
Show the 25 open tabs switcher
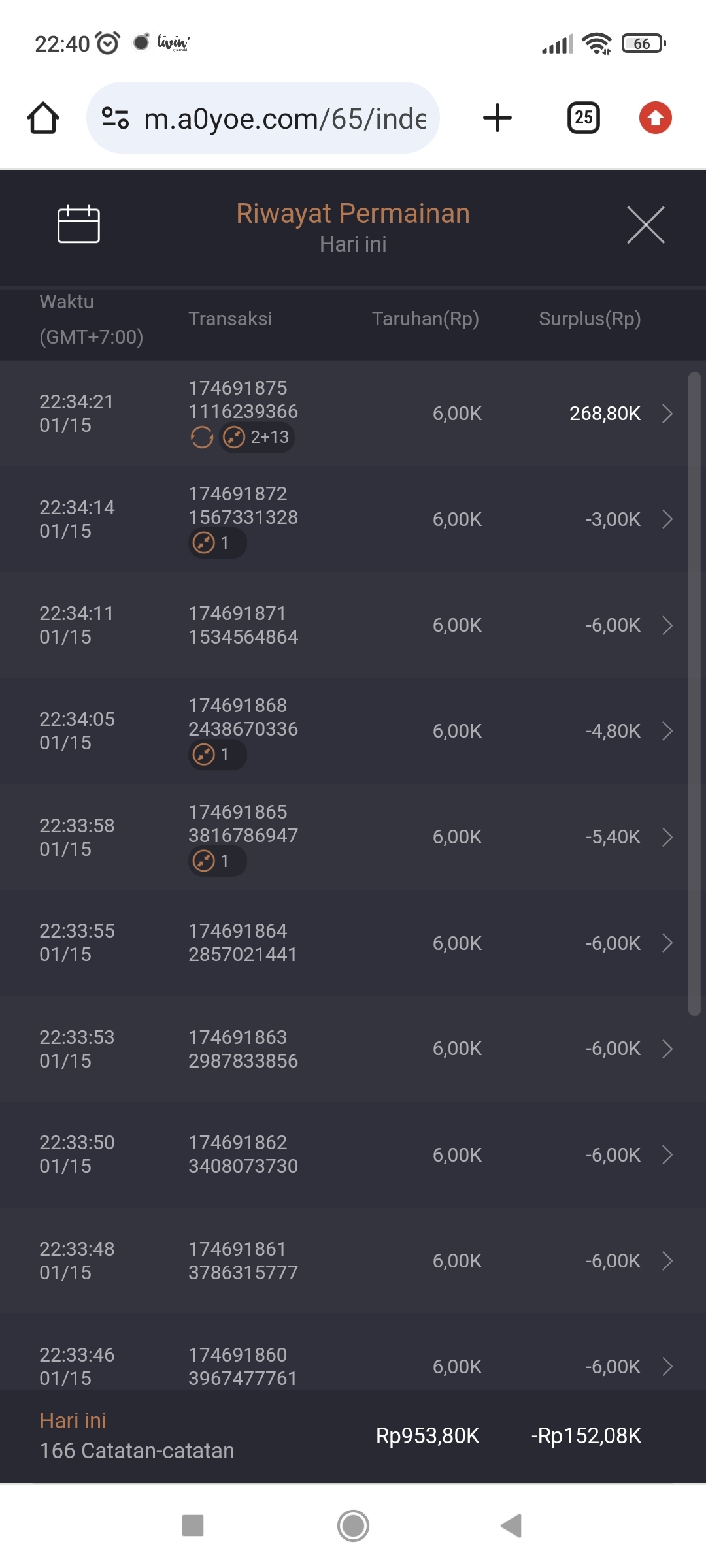[x=583, y=118]
